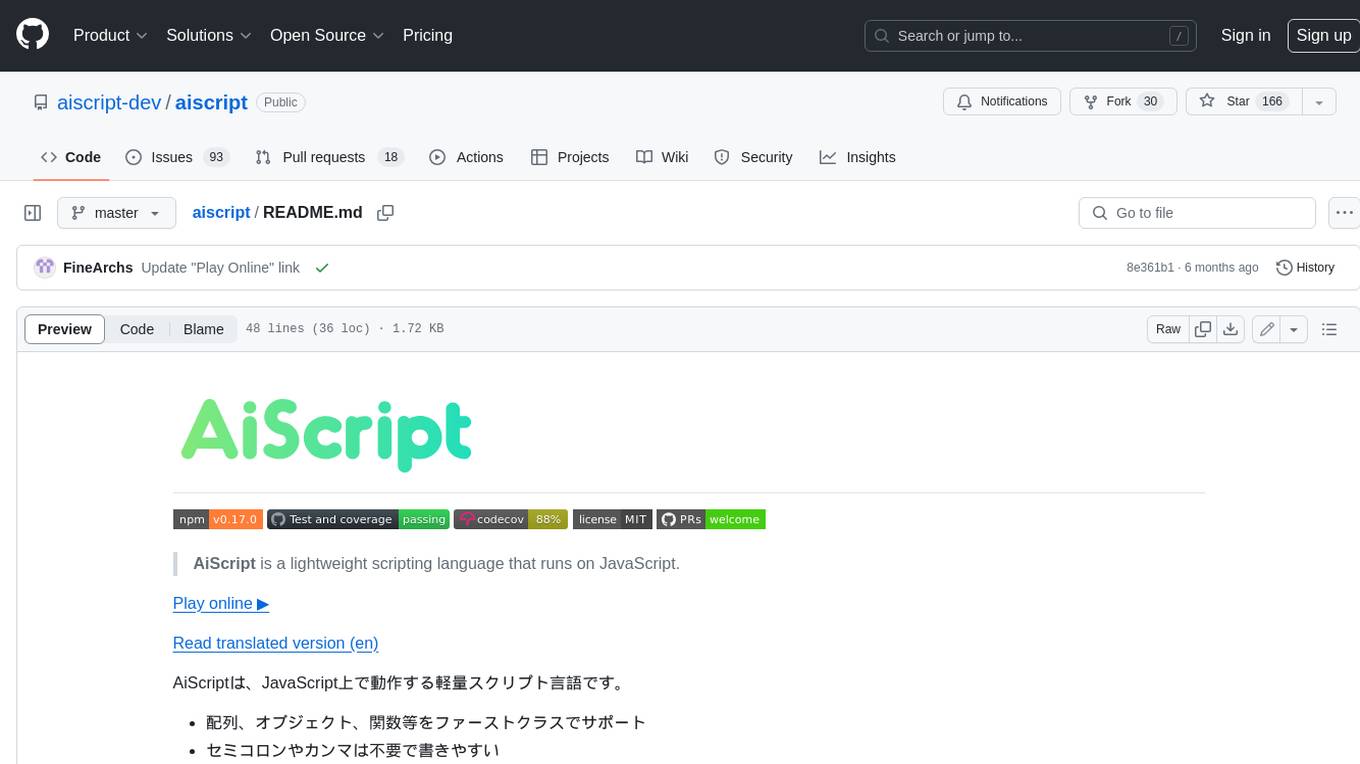Open the Open Source dropdown
This screenshot has width=1360, height=764.
point(327,35)
